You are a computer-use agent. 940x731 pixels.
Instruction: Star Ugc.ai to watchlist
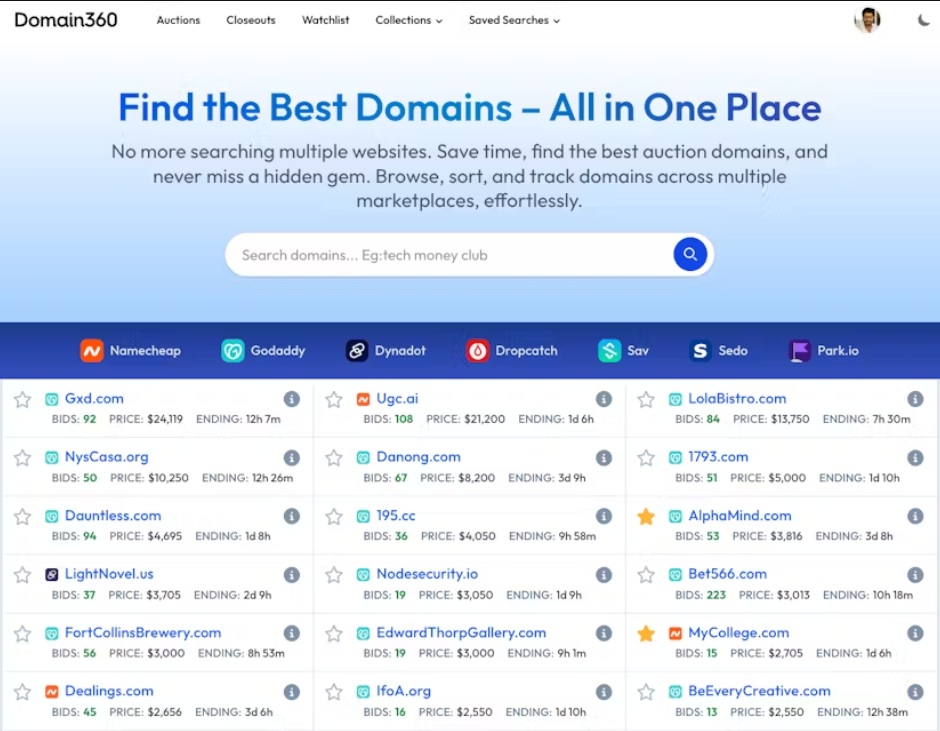click(334, 399)
